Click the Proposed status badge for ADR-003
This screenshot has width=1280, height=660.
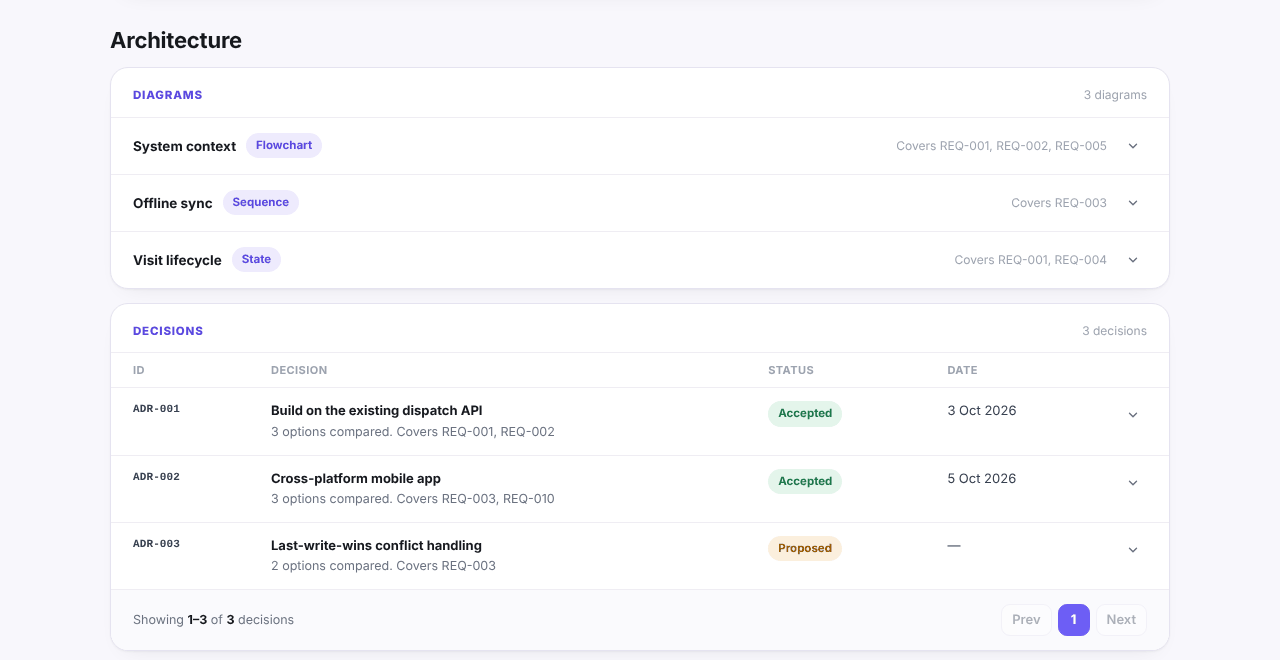pos(805,548)
